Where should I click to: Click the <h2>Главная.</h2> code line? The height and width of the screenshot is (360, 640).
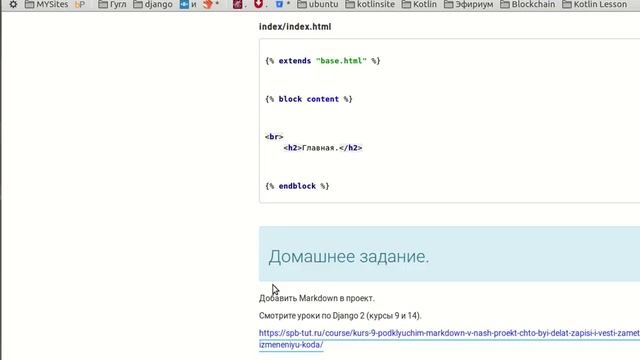click(x=323, y=148)
